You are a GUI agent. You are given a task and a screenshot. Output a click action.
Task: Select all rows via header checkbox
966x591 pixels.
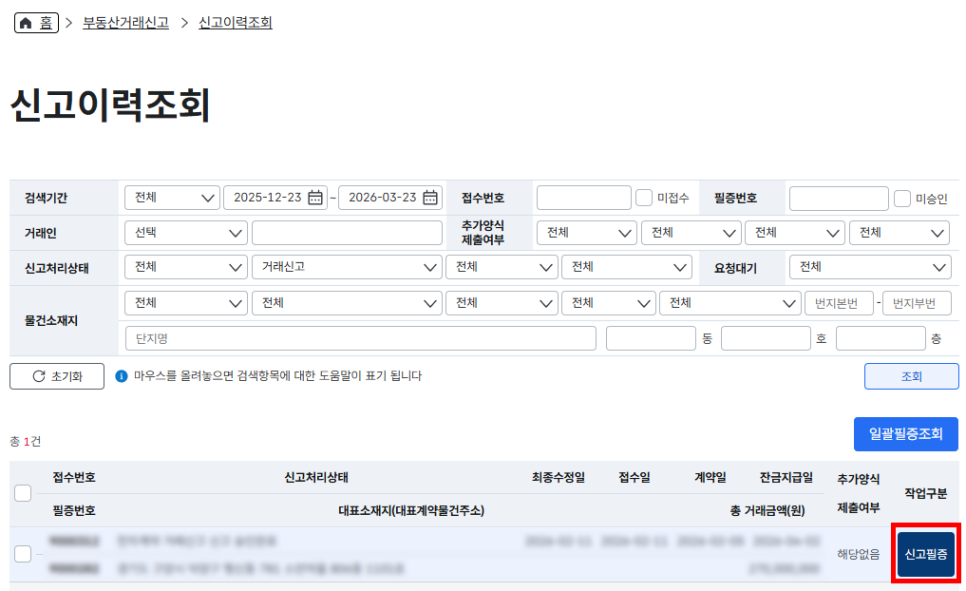(22, 493)
